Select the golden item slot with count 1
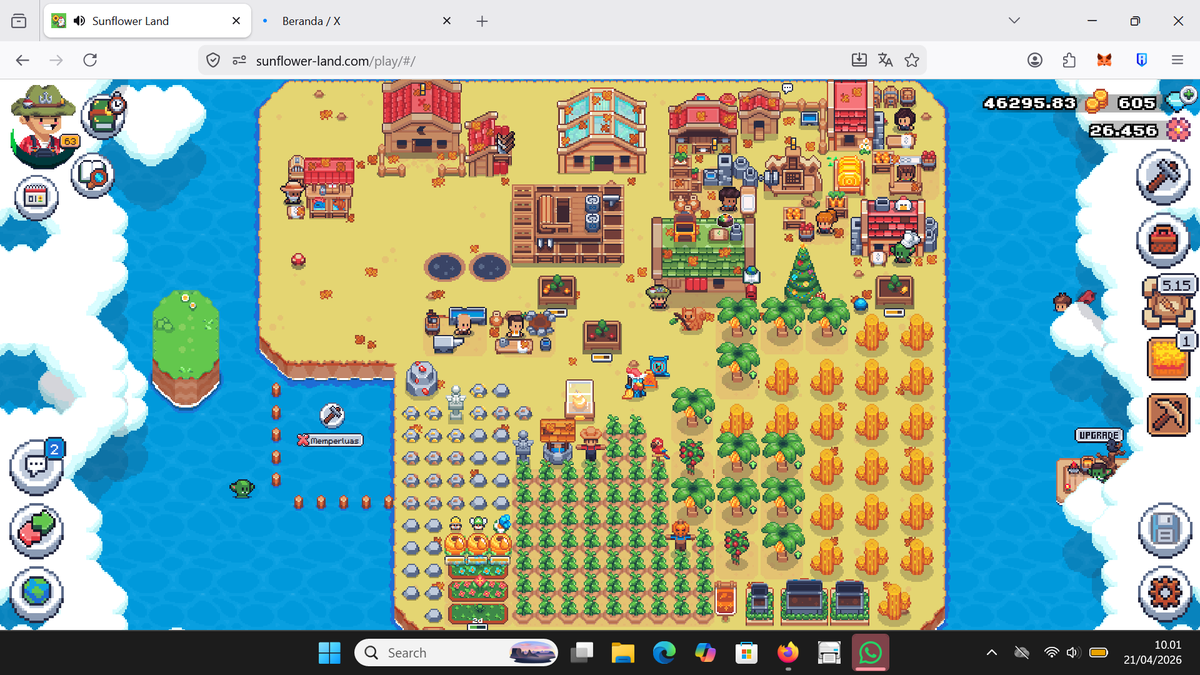 (1170, 357)
